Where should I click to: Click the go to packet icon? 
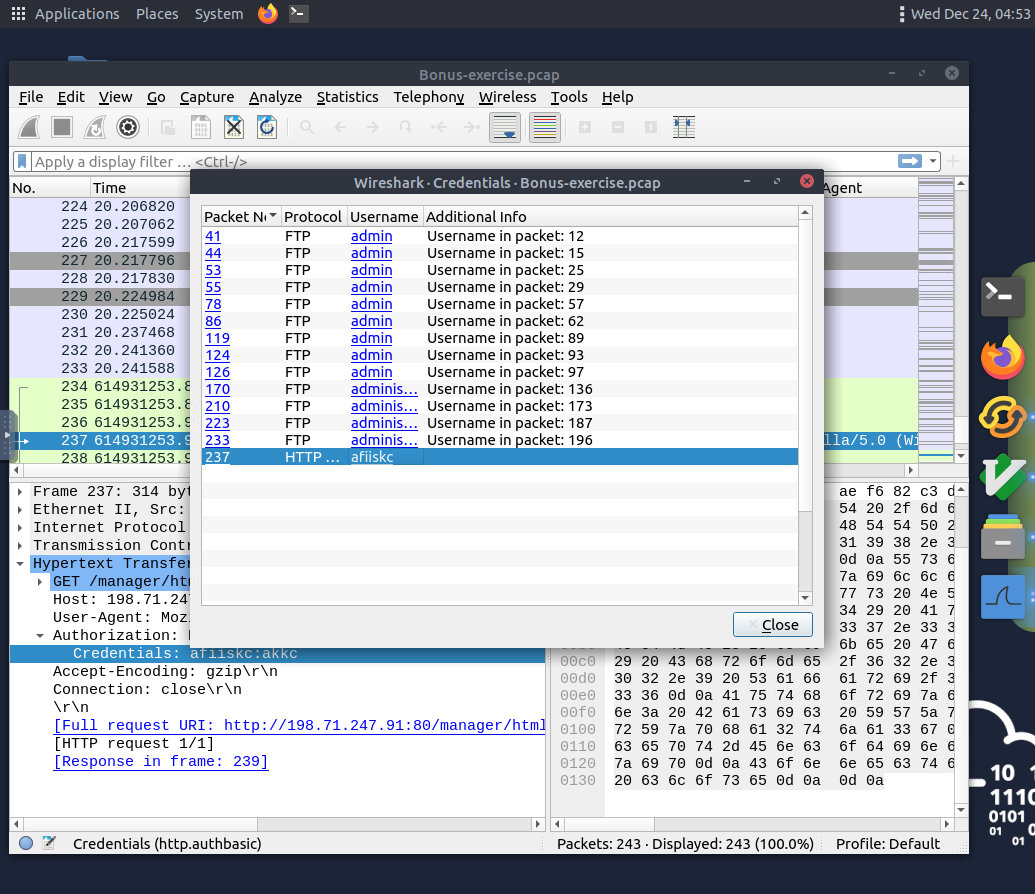click(x=406, y=127)
